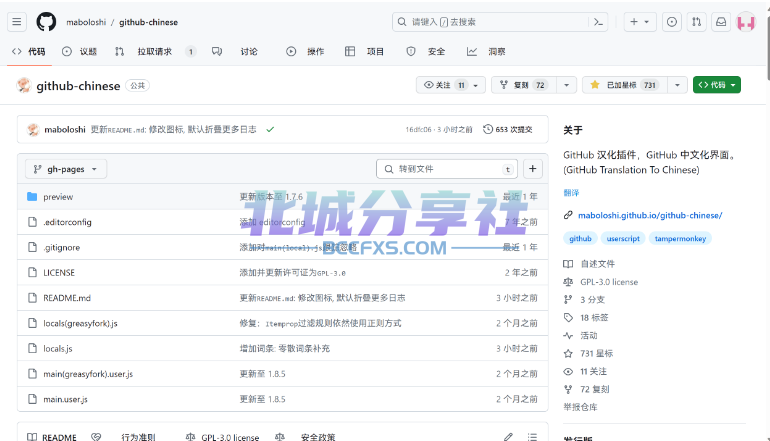770x441 pixels.
Task: Open the main(greasyfork).user.js file
Action: point(88,374)
